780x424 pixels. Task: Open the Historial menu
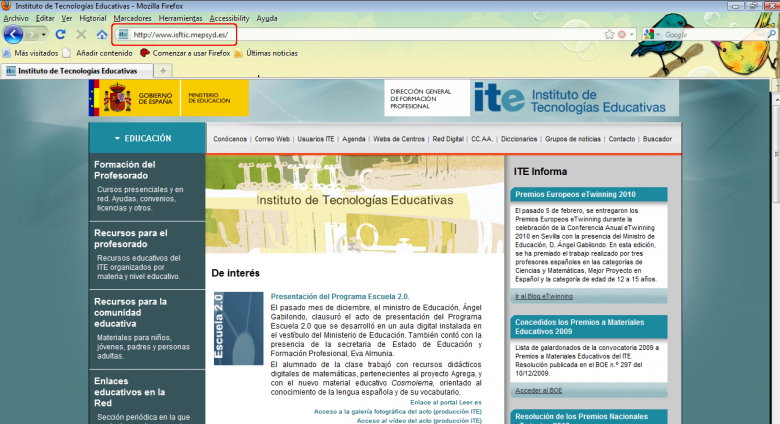point(93,18)
